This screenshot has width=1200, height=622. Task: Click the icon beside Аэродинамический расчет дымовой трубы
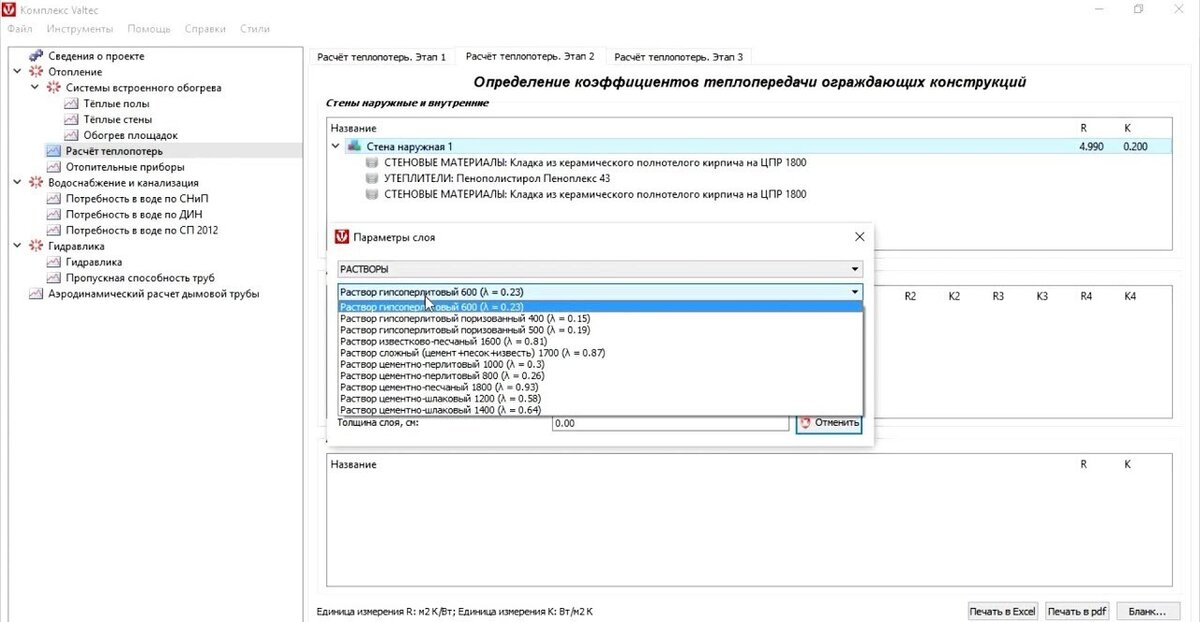36,294
